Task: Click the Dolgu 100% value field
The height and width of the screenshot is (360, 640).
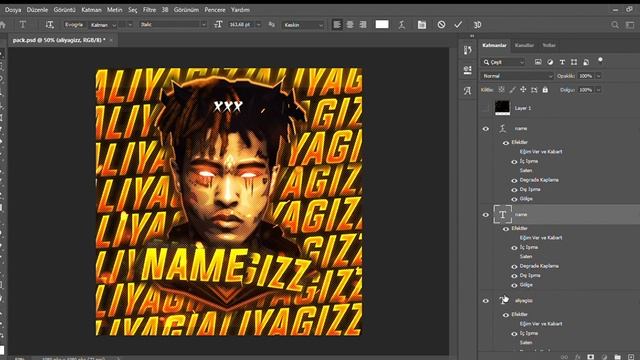Action: [585, 90]
